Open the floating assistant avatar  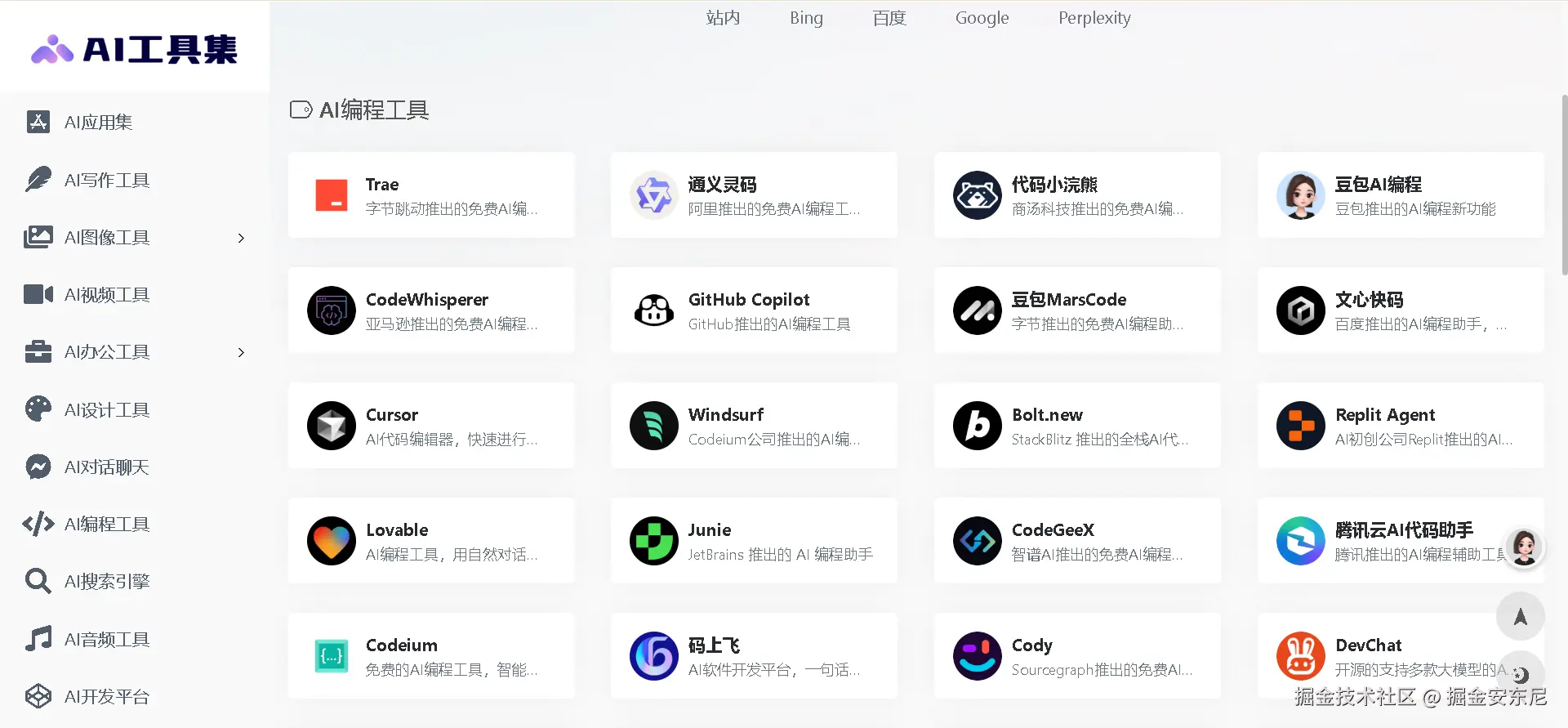pyautogui.click(x=1524, y=547)
